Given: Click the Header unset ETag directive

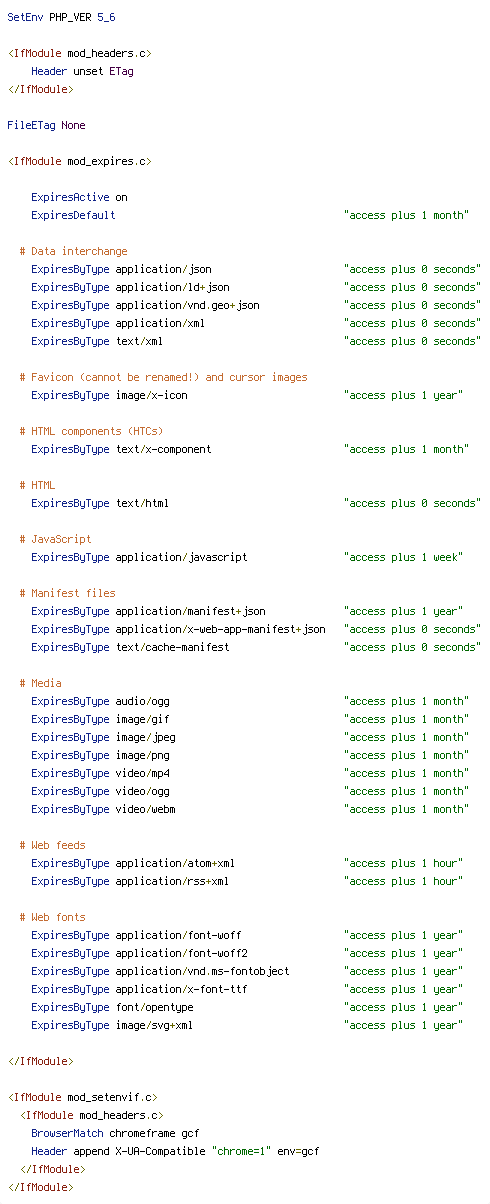Looking at the screenshot, I should (x=82, y=72).
